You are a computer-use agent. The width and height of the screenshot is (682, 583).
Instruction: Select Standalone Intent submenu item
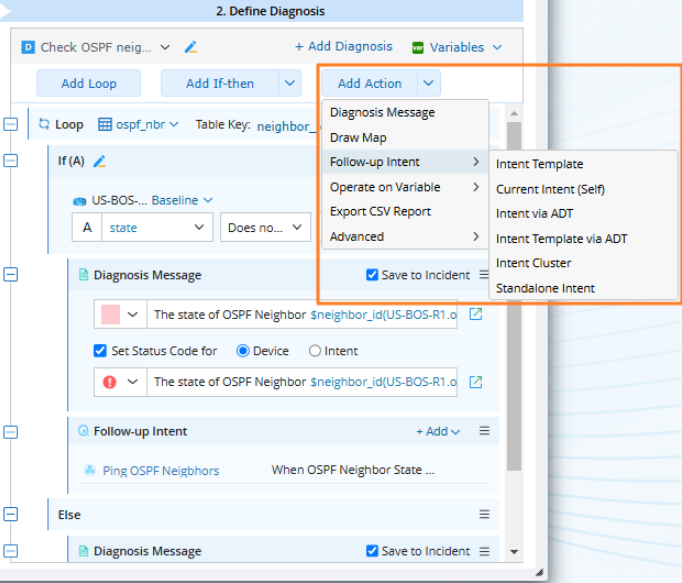pyautogui.click(x=545, y=288)
